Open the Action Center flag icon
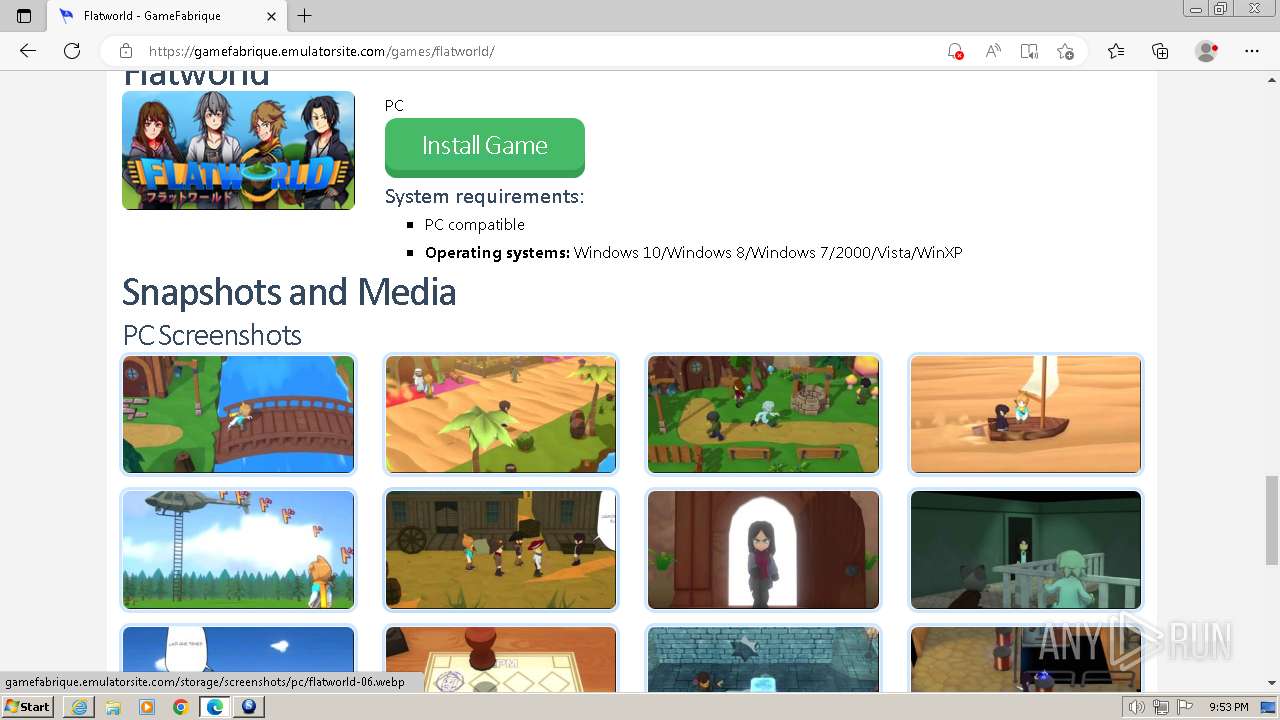Screen dimensions: 1280x720 1185,707
